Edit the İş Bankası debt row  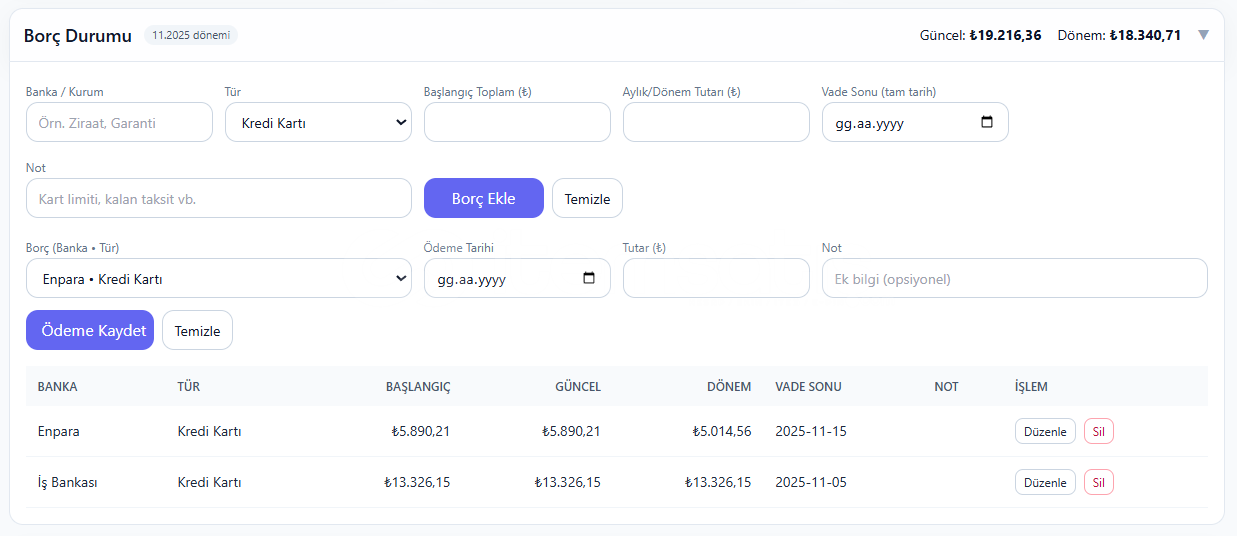1045,482
